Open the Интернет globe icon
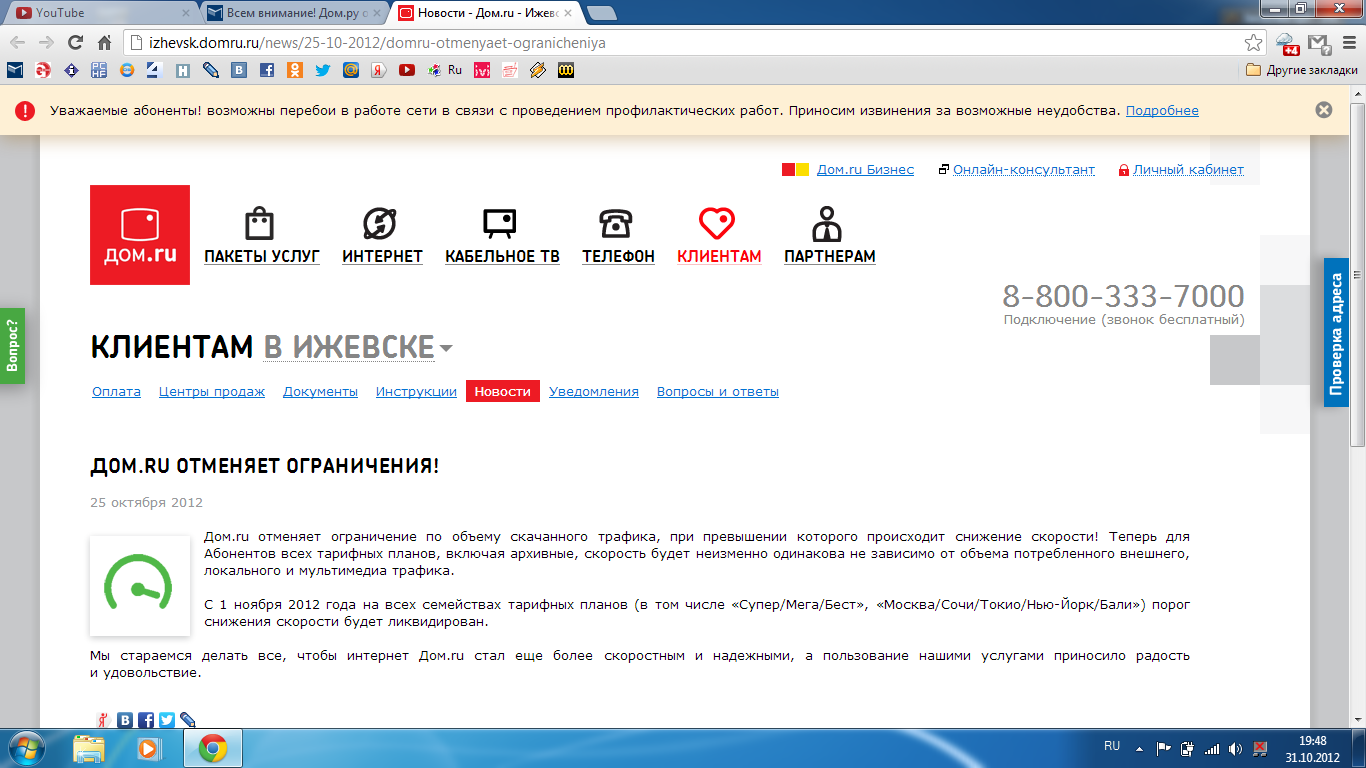The image size is (1366, 768). click(x=380, y=223)
